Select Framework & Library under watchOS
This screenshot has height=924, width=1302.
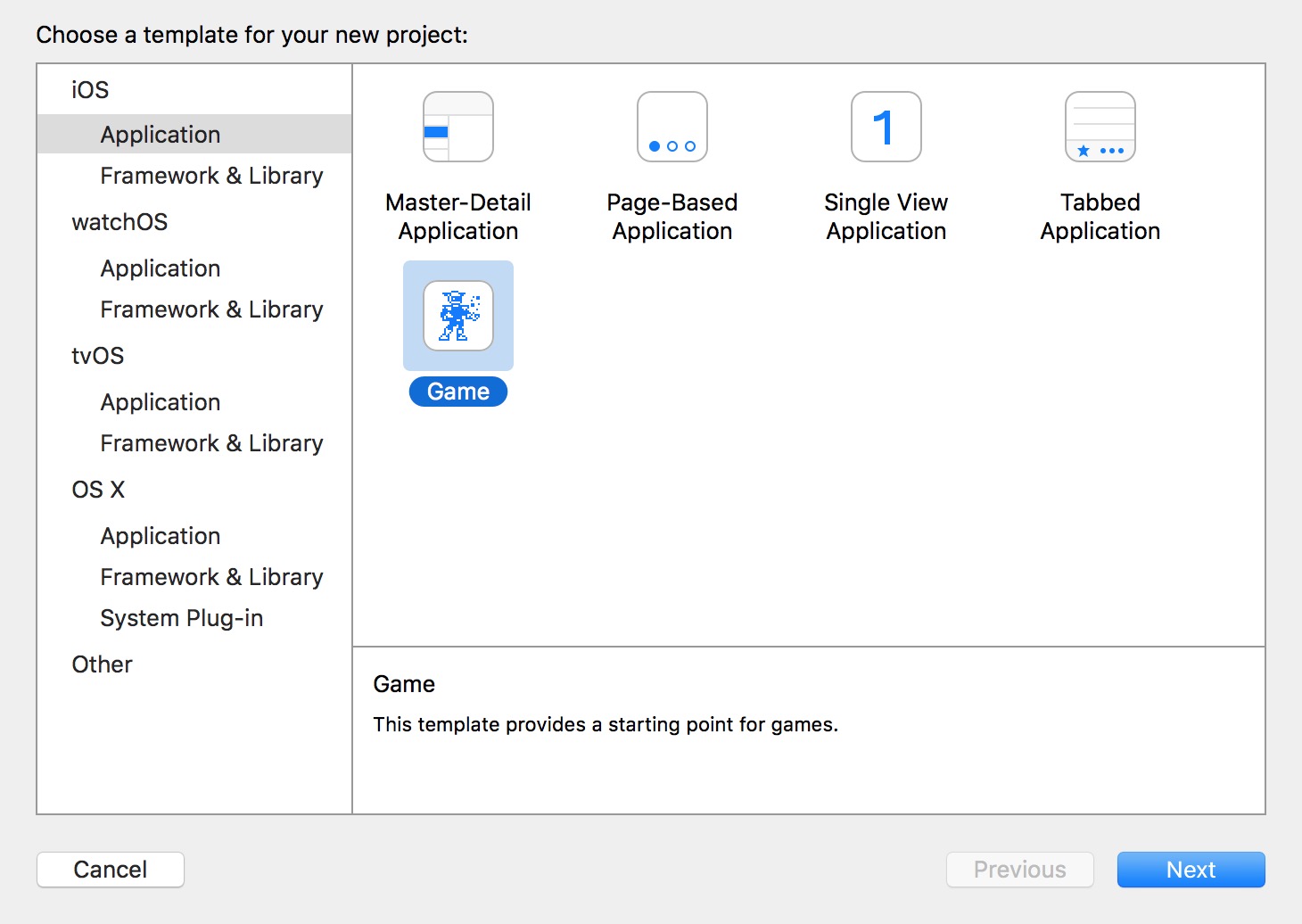(211, 309)
